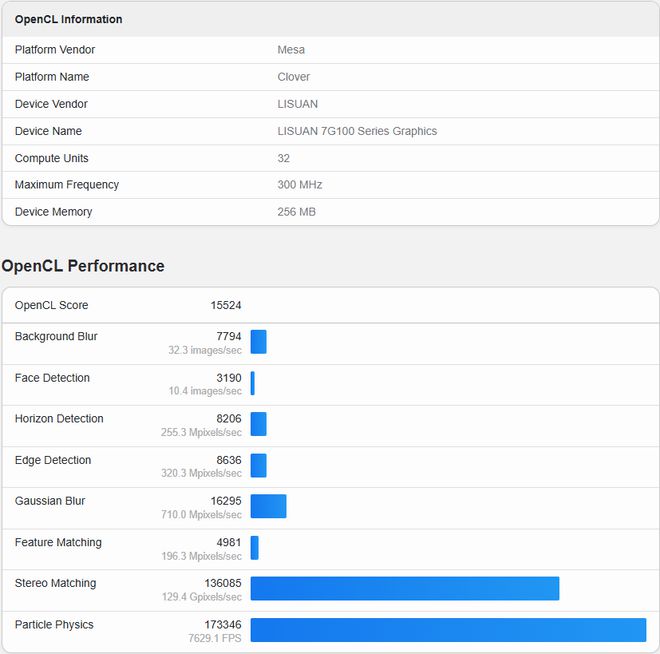Click the Edge Detection result bar
This screenshot has height=654, width=660.
[258, 466]
